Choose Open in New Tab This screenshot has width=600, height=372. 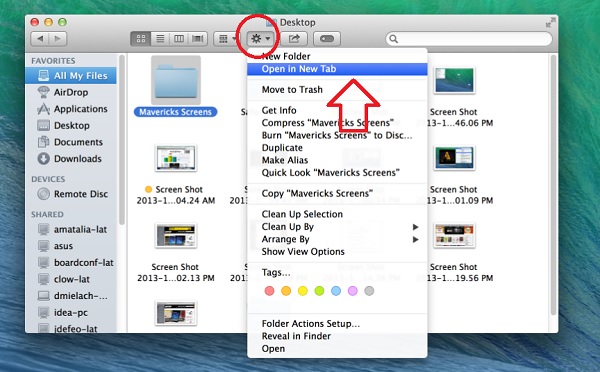pyautogui.click(x=337, y=69)
